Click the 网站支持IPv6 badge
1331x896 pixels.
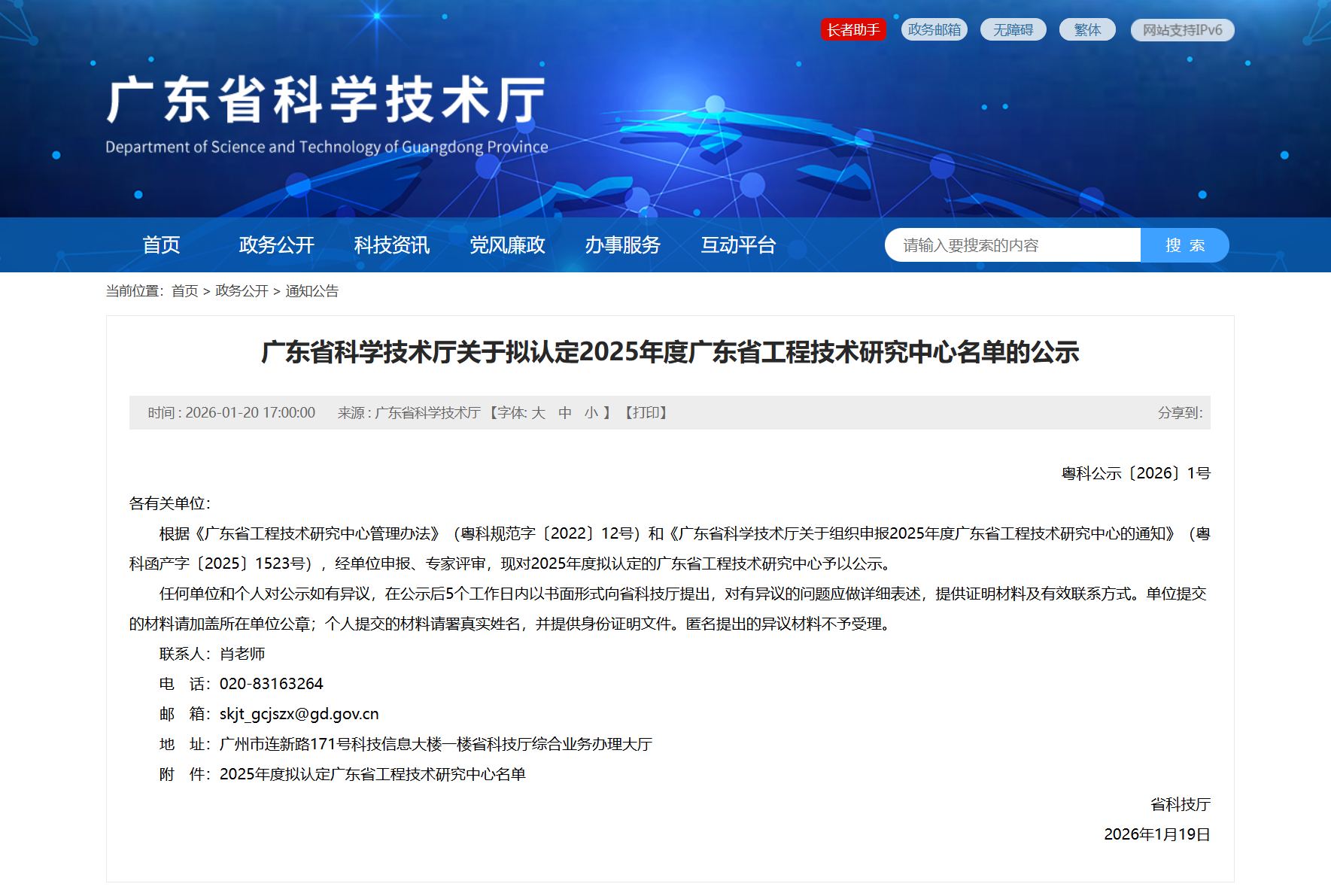pyautogui.click(x=1181, y=29)
